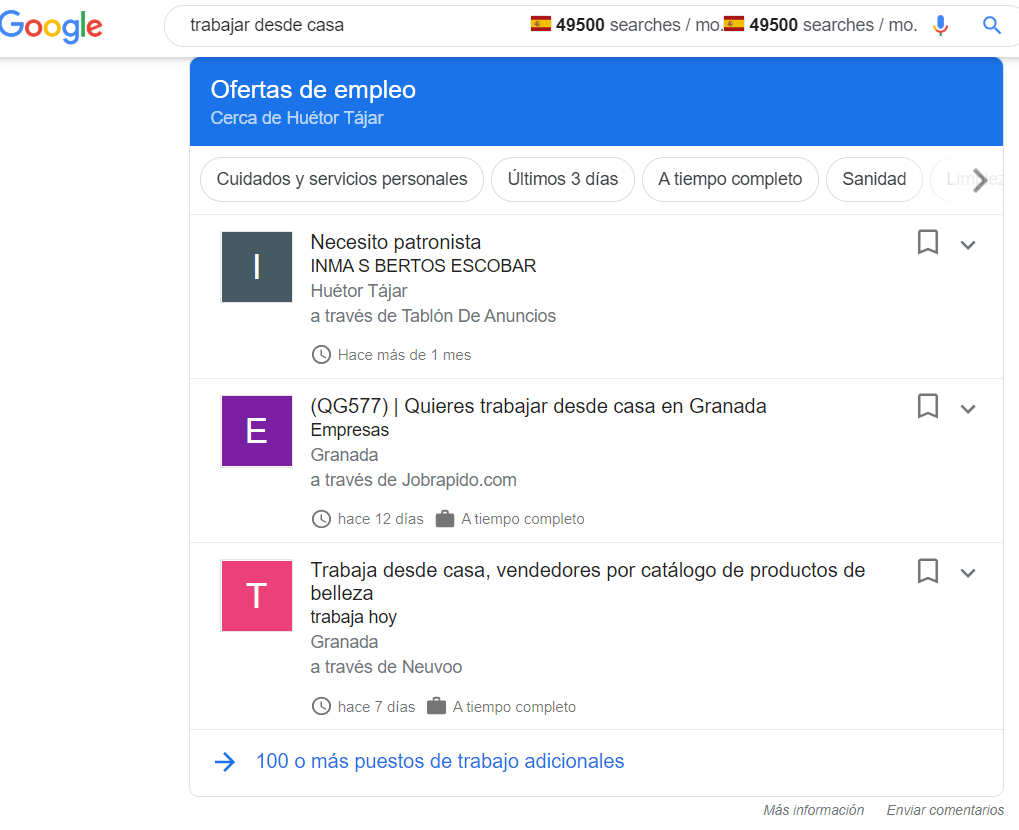This screenshot has width=1019, height=830.
Task: Expand the Necesito patronista listing chevron
Action: (x=968, y=245)
